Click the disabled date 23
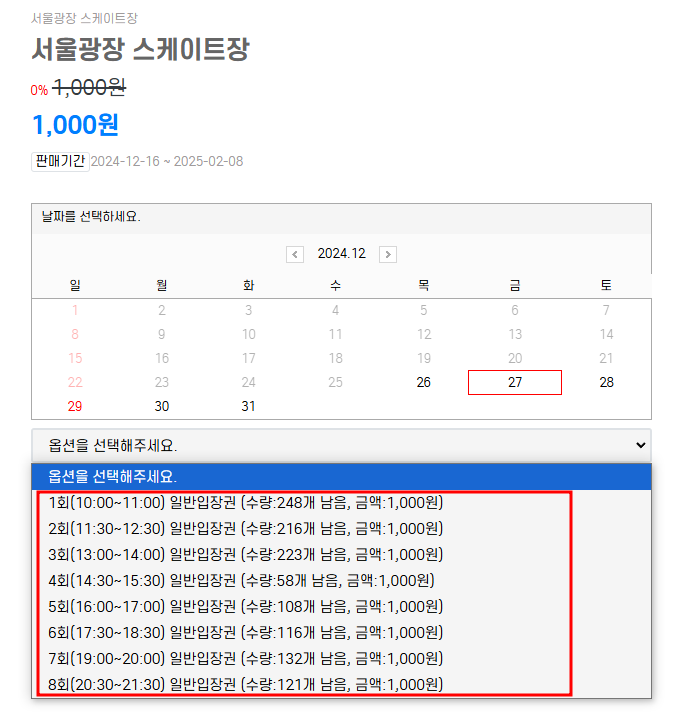This screenshot has width=689, height=719. tap(162, 382)
